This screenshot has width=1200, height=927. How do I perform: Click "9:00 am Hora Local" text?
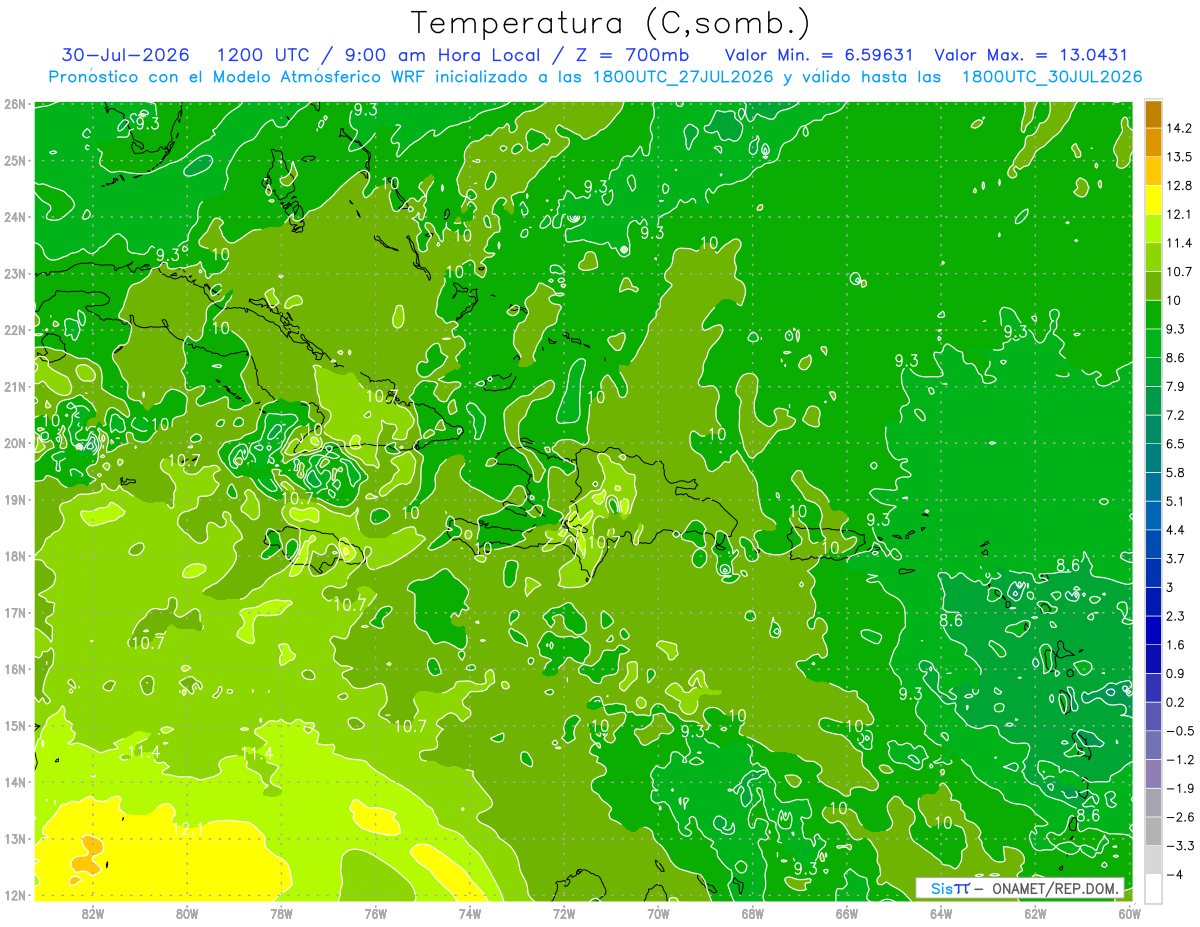441,55
